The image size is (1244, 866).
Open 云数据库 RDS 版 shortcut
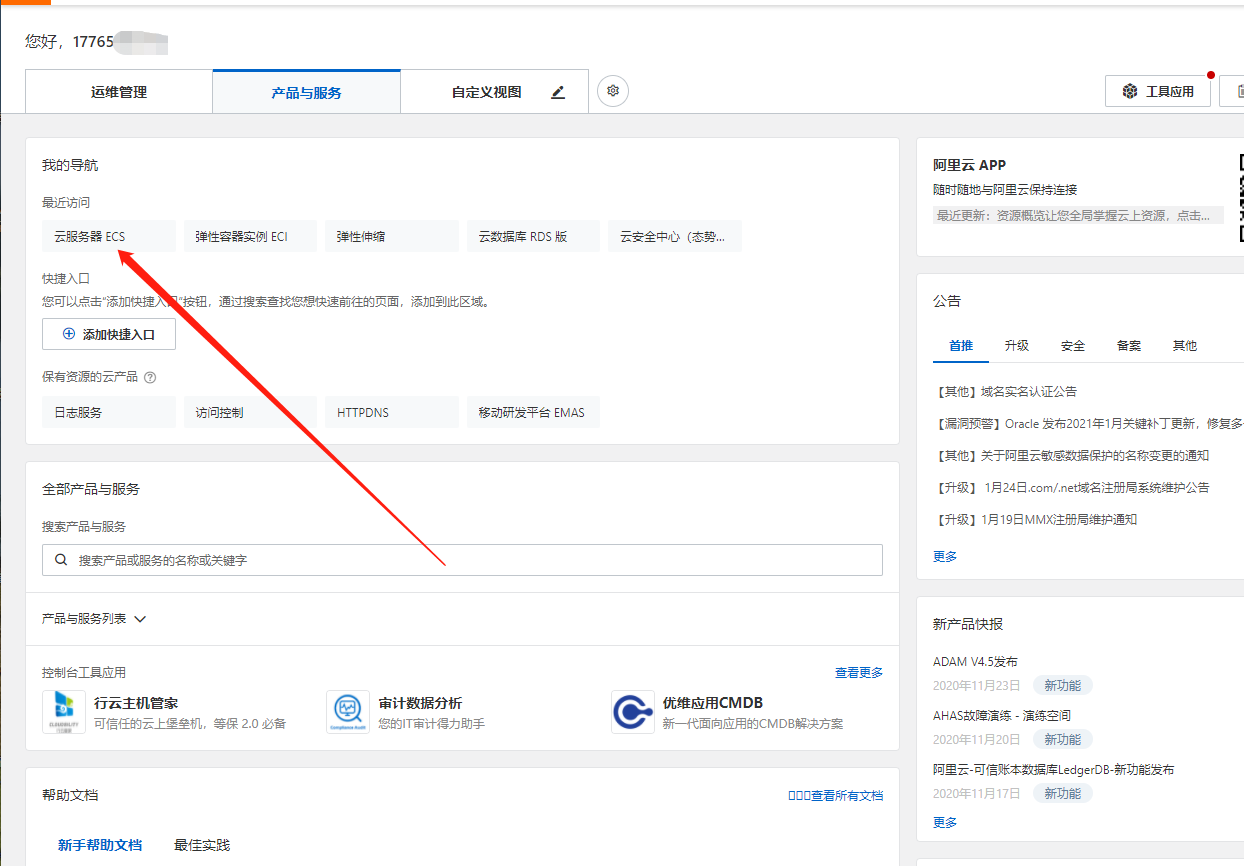[x=533, y=236]
